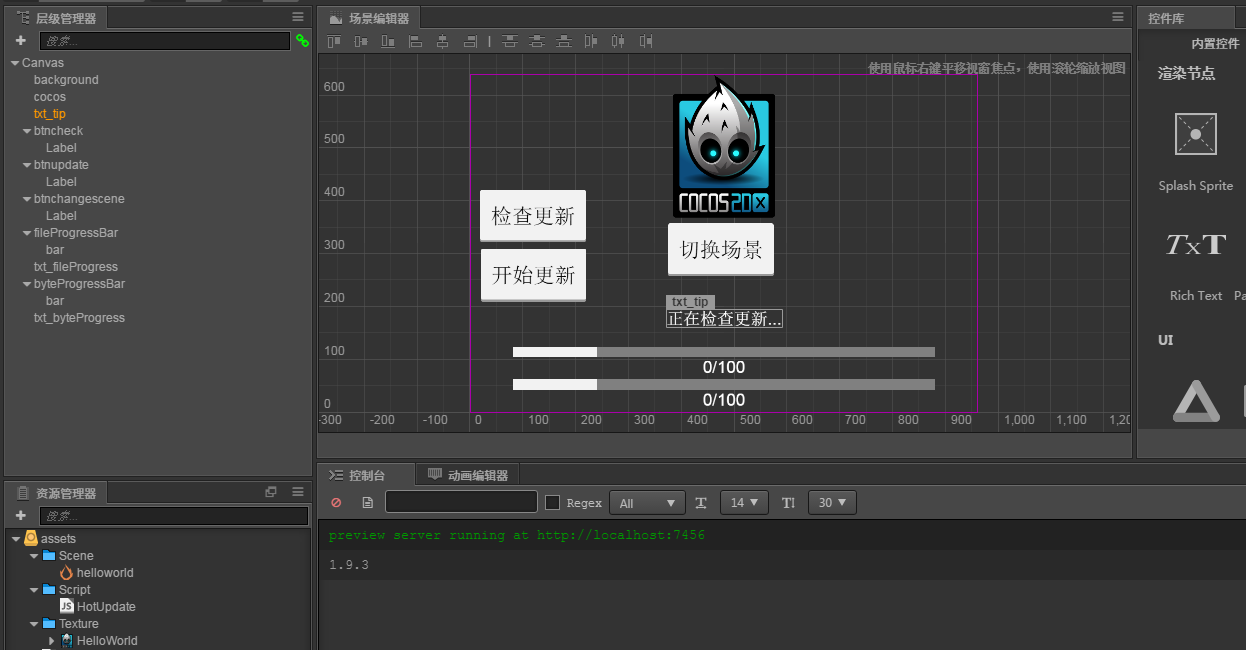The width and height of the screenshot is (1246, 650).
Task: Select the 场景编辑器 tab
Action: [369, 18]
